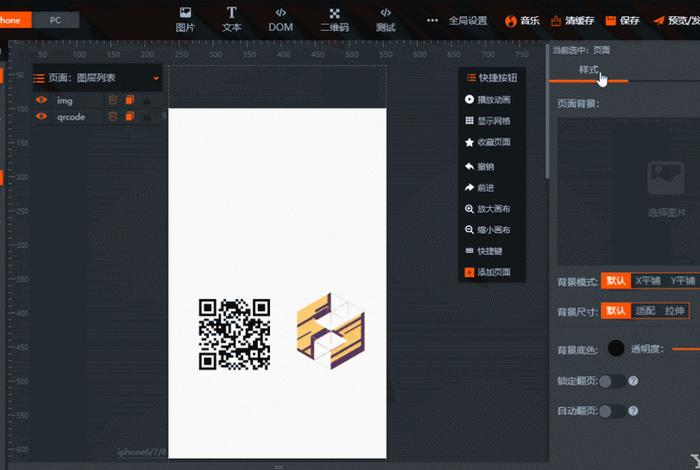This screenshot has height=470, width=700.
Task: Add a 二维码 QR code element
Action: click(334, 19)
